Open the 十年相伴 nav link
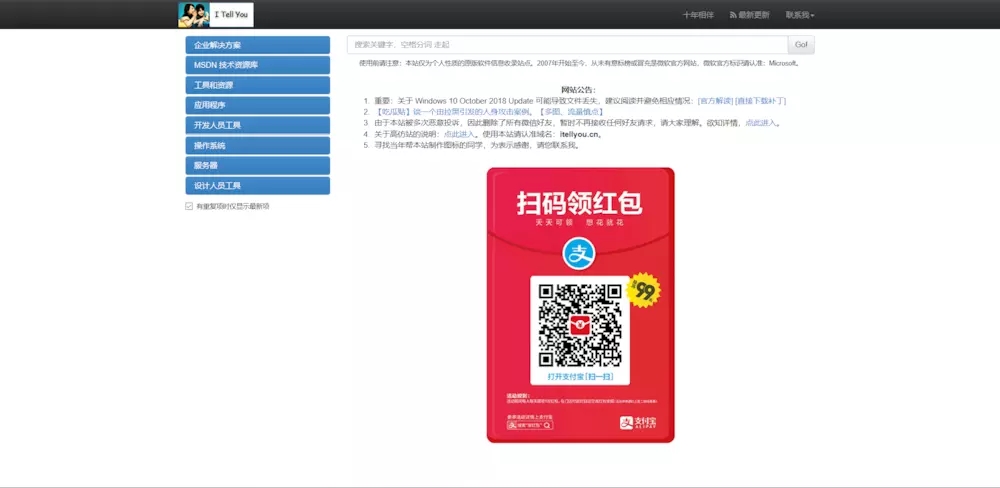This screenshot has width=1000, height=488. 698,15
